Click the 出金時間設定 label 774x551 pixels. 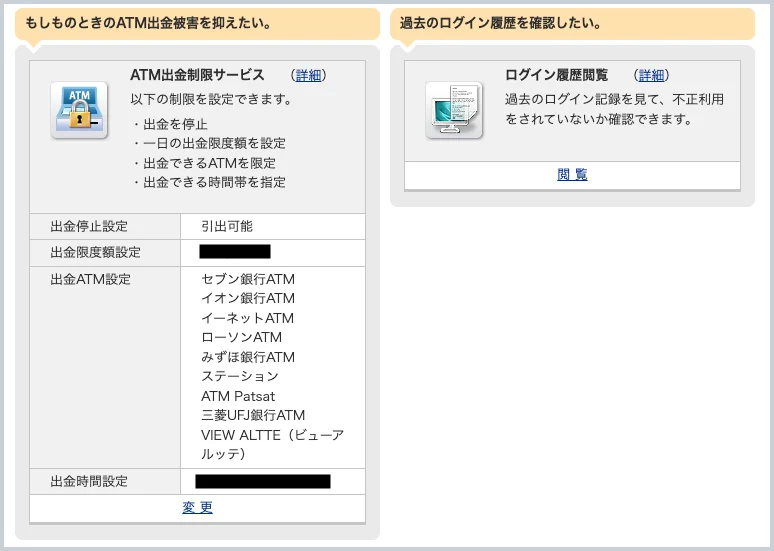pyautogui.click(x=89, y=481)
